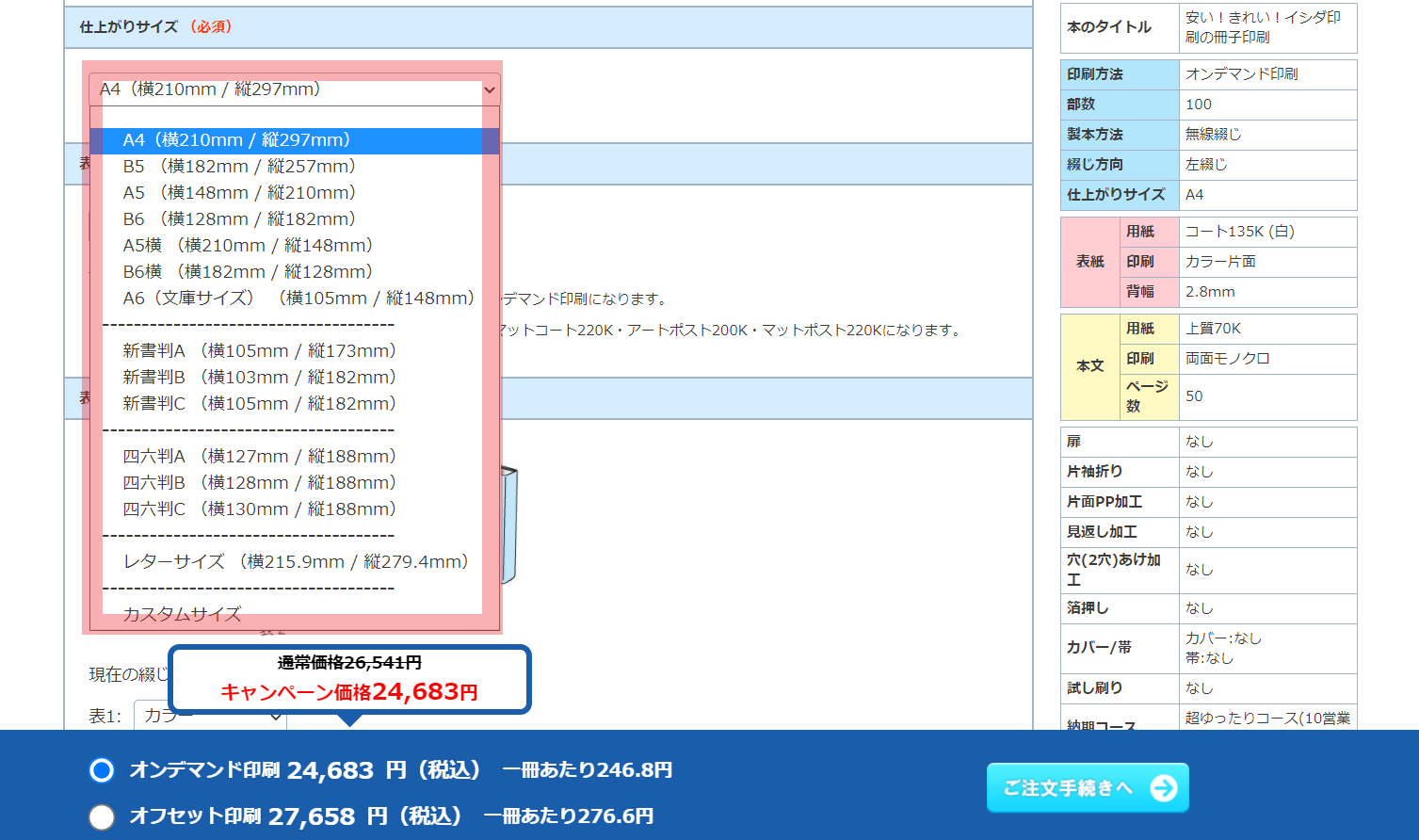
Task: Click 通常価格26,541円 strikethrough text
Action: coord(349,663)
